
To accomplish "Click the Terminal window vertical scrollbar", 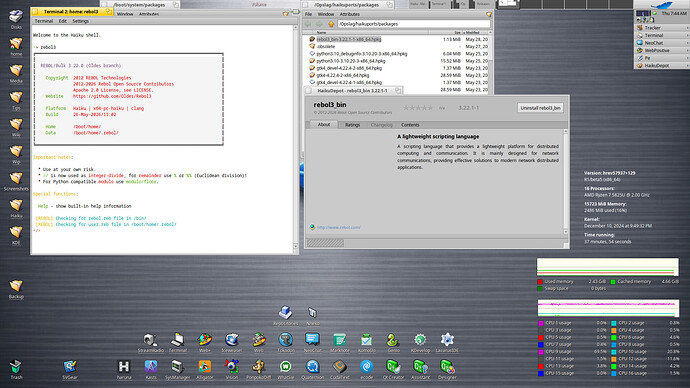I will tap(296, 138).
